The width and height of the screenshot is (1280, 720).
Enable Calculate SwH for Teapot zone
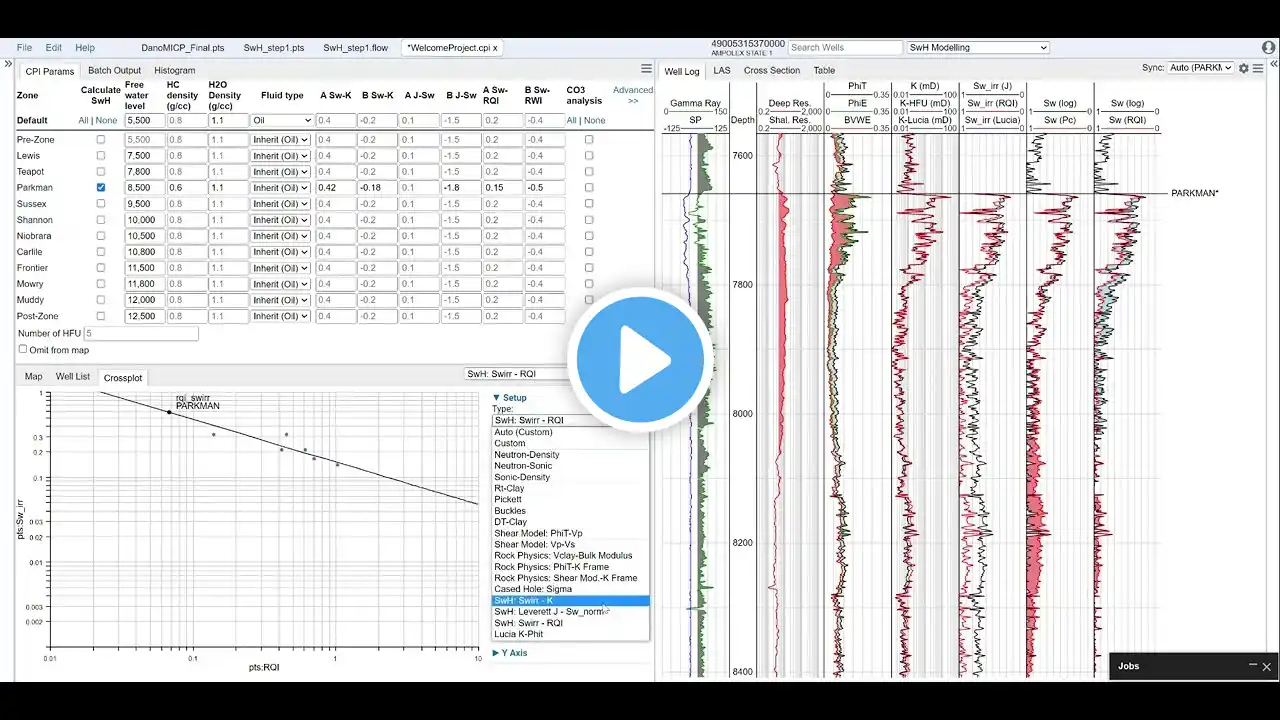point(100,172)
